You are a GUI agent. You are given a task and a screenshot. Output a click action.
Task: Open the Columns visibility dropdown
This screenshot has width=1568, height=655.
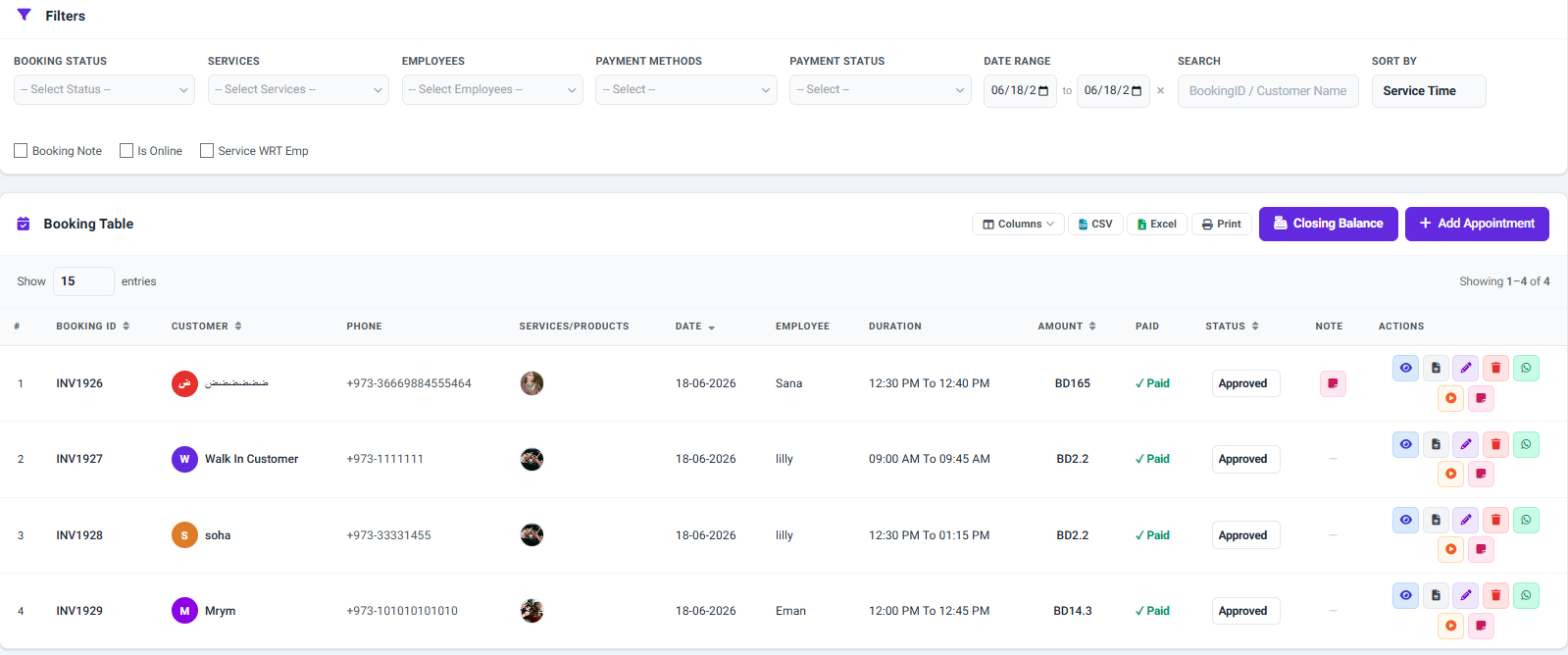tap(1018, 224)
